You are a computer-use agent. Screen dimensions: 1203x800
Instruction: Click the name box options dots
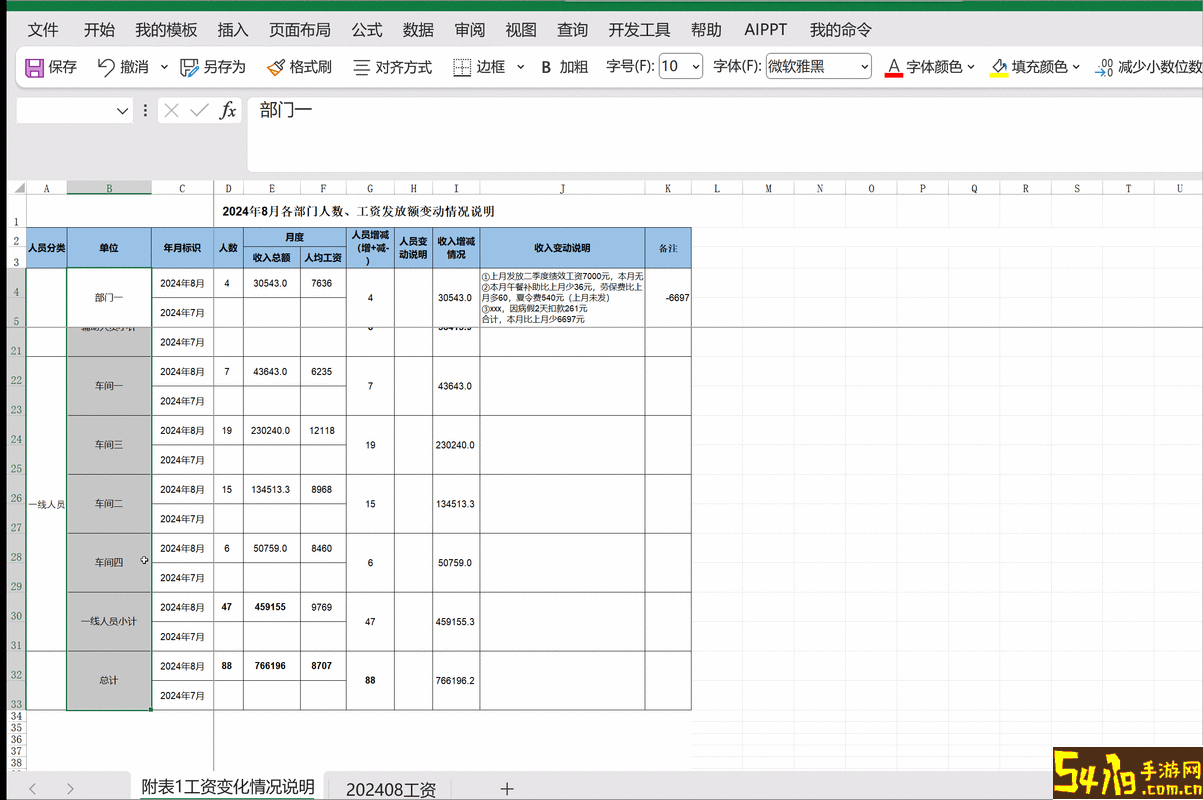[x=146, y=110]
